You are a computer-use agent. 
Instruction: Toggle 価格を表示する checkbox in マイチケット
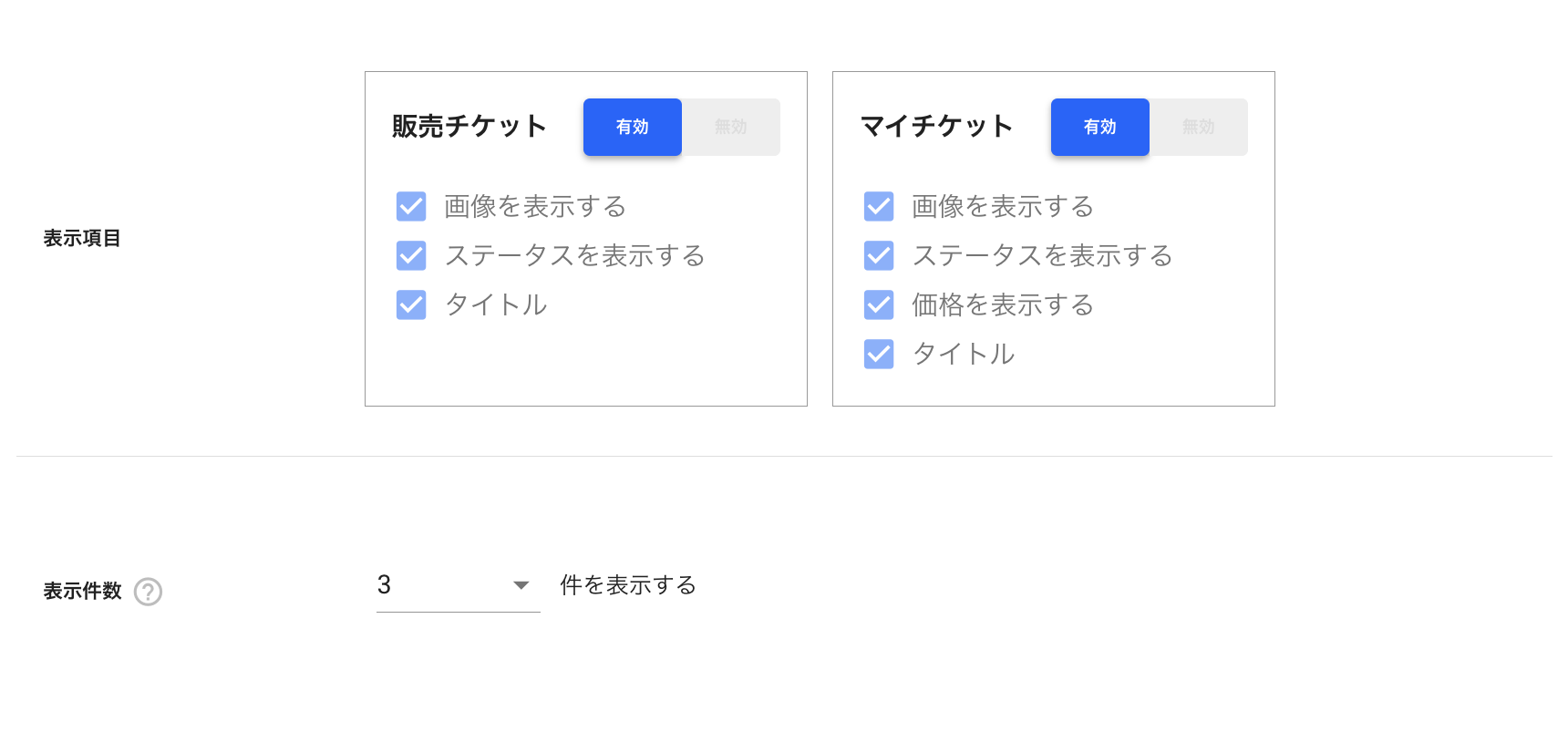(879, 304)
